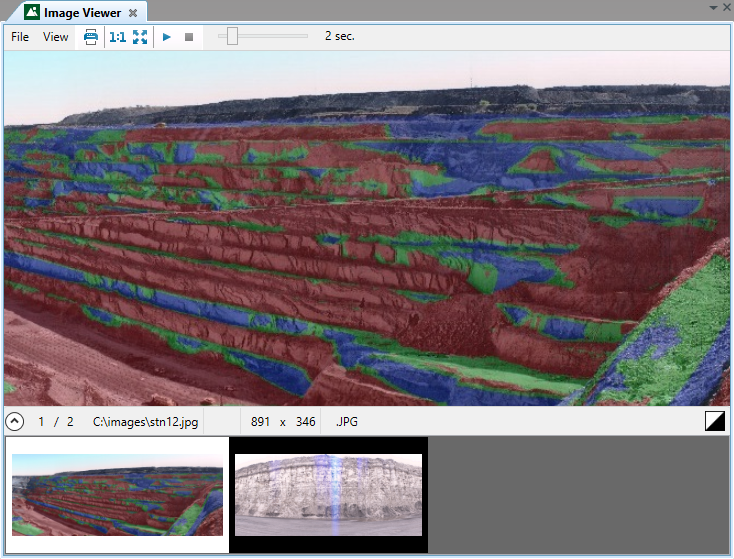Click the slideshow interval slider handle
This screenshot has height=559, width=734.
(232, 37)
